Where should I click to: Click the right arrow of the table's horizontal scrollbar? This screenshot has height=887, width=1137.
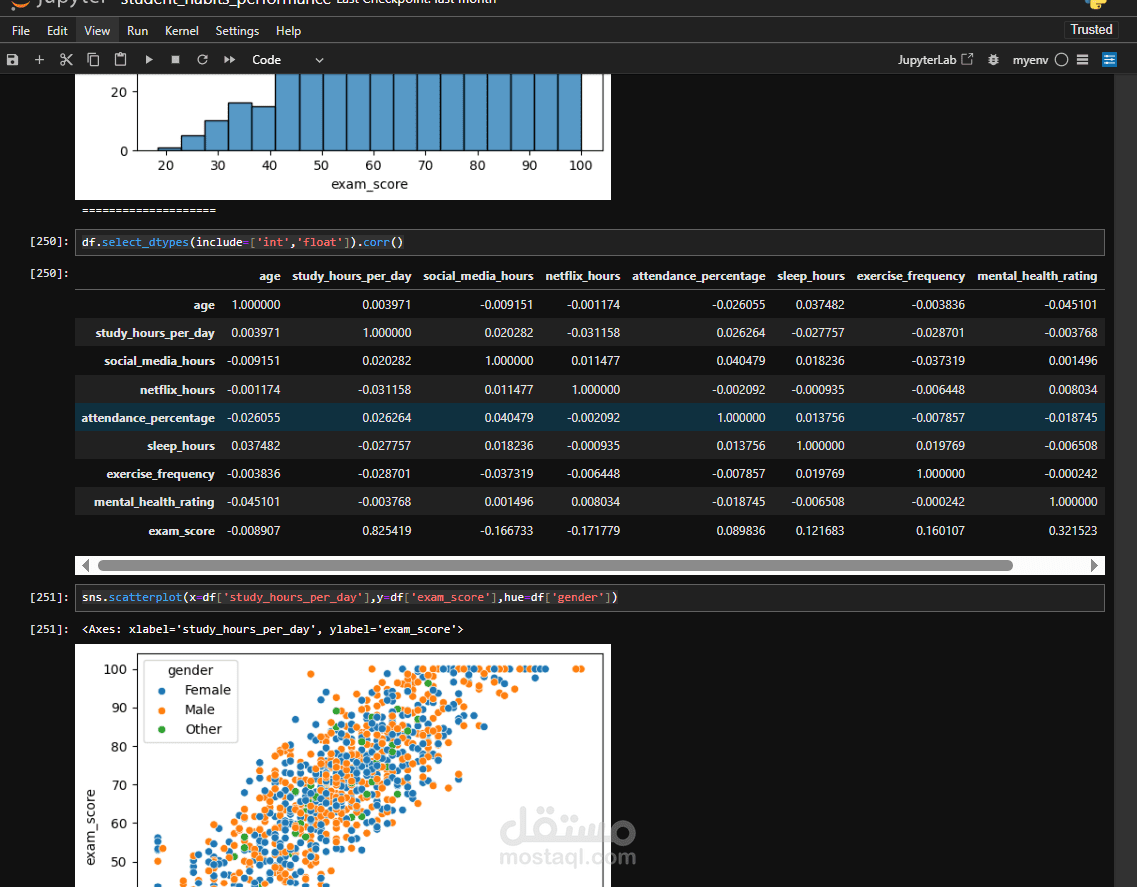click(1094, 565)
